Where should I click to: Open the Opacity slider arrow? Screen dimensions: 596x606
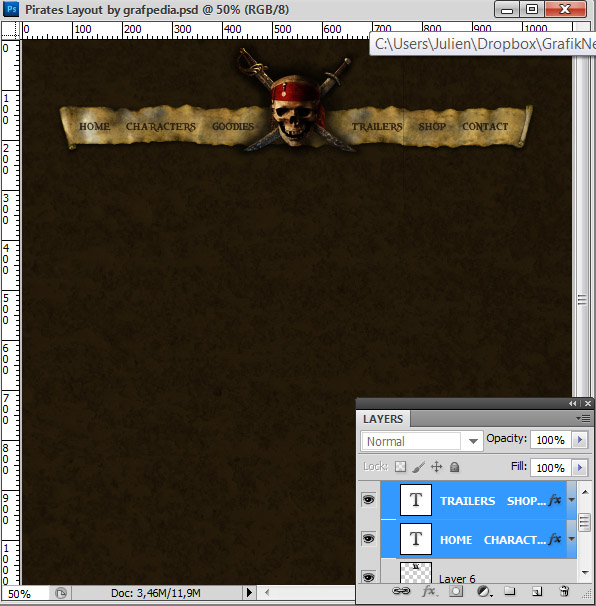580,440
